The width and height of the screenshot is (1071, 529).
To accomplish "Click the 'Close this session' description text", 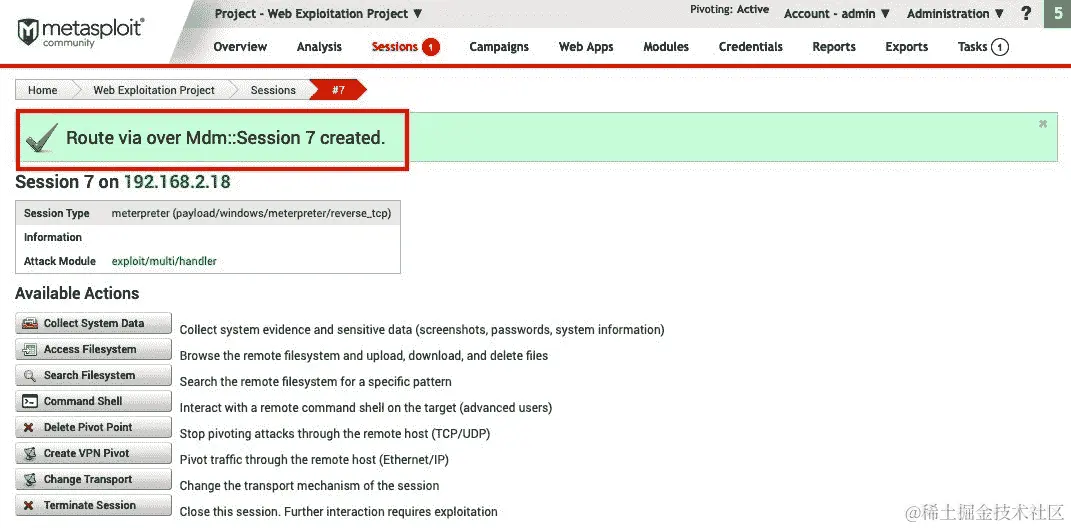I will (x=339, y=511).
